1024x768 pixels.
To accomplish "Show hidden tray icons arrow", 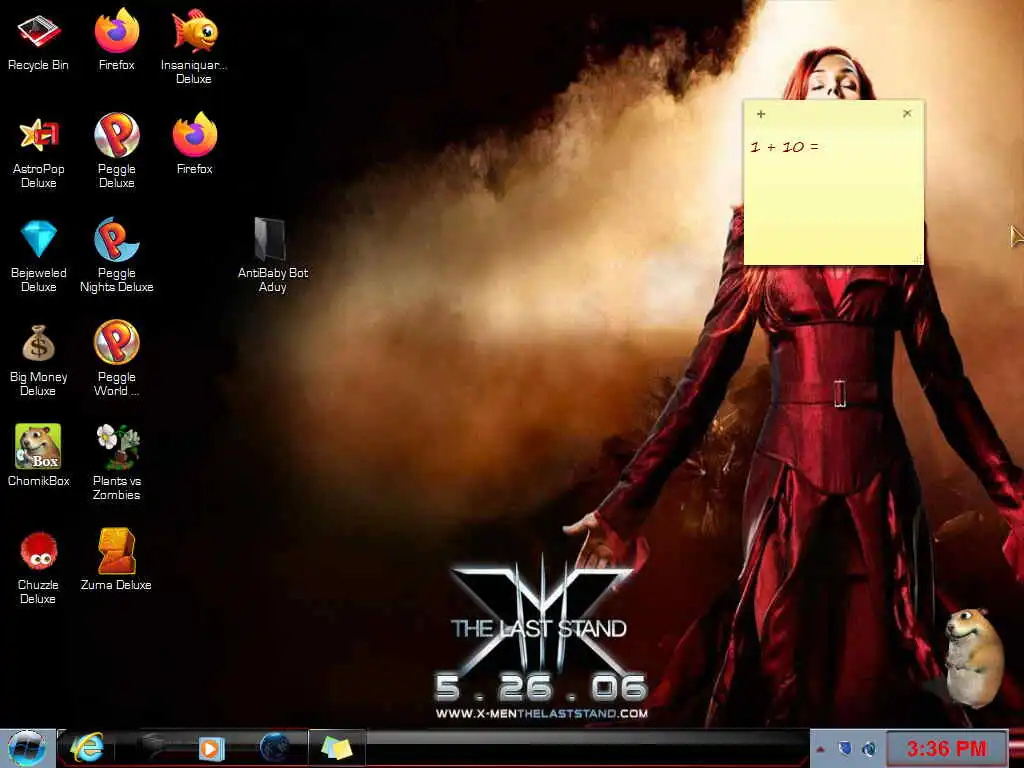I will (820, 749).
